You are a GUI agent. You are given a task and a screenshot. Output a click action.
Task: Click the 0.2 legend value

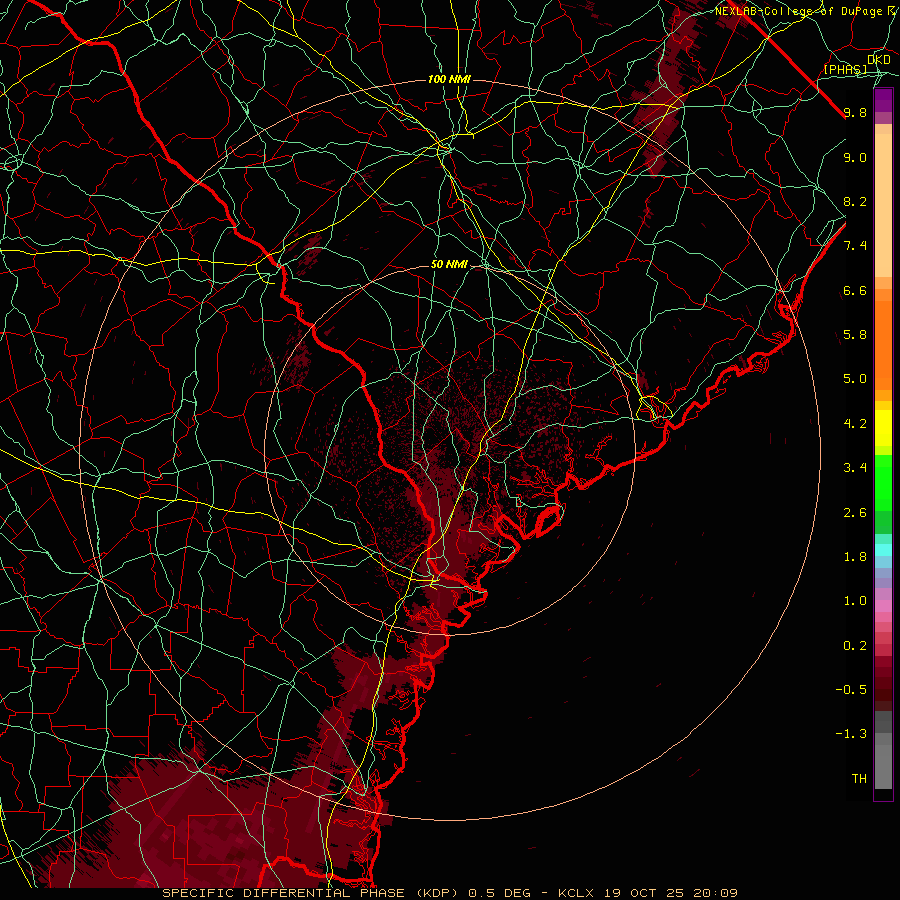[855, 646]
